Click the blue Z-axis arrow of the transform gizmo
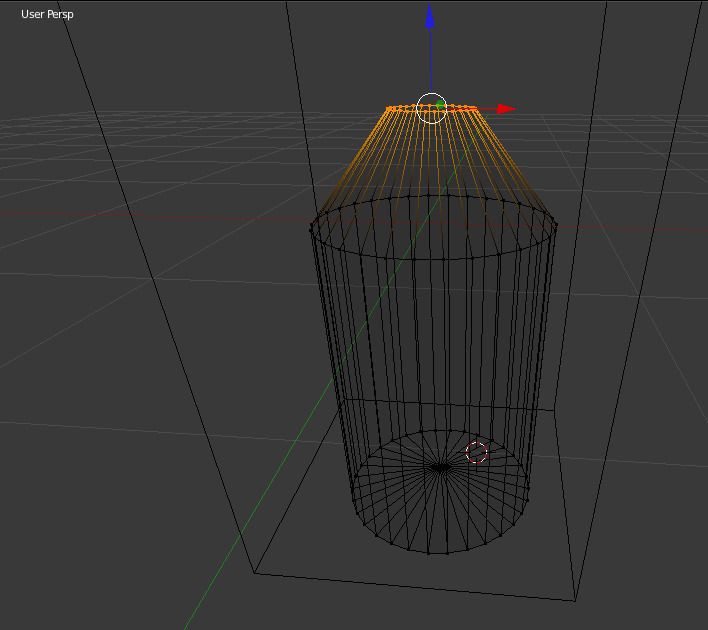The width and height of the screenshot is (708, 630). click(430, 17)
